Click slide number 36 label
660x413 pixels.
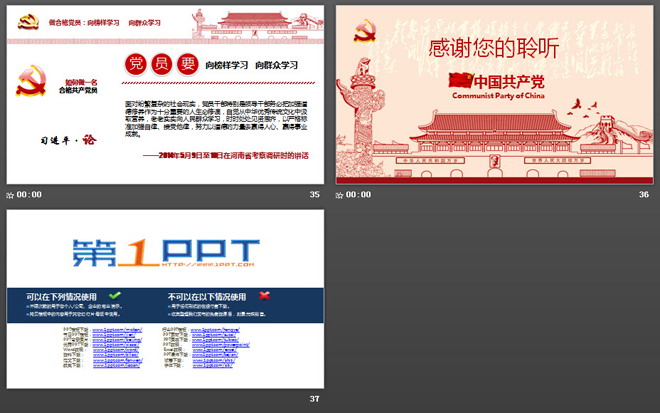644,195
